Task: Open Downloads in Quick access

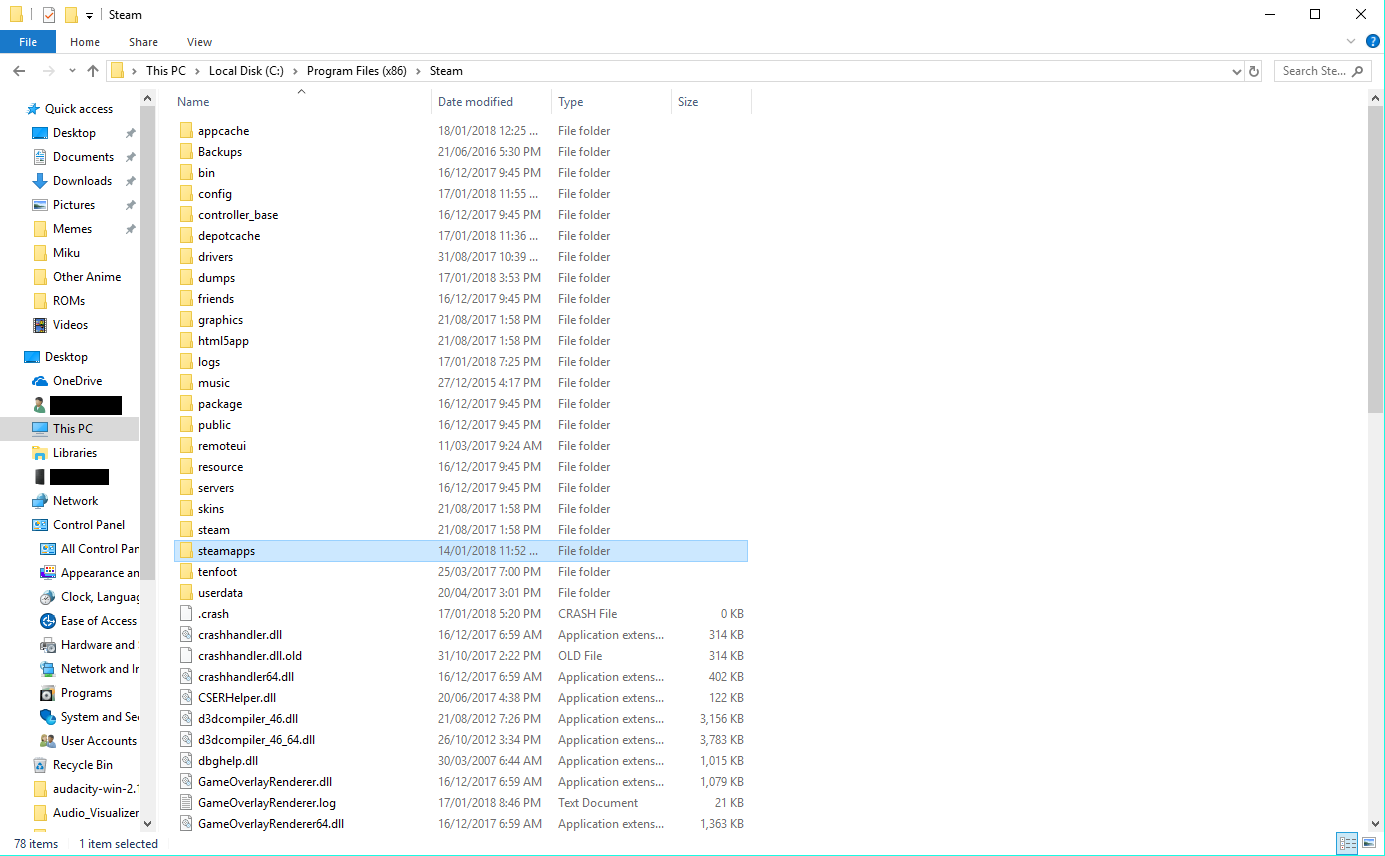Action: pos(82,181)
